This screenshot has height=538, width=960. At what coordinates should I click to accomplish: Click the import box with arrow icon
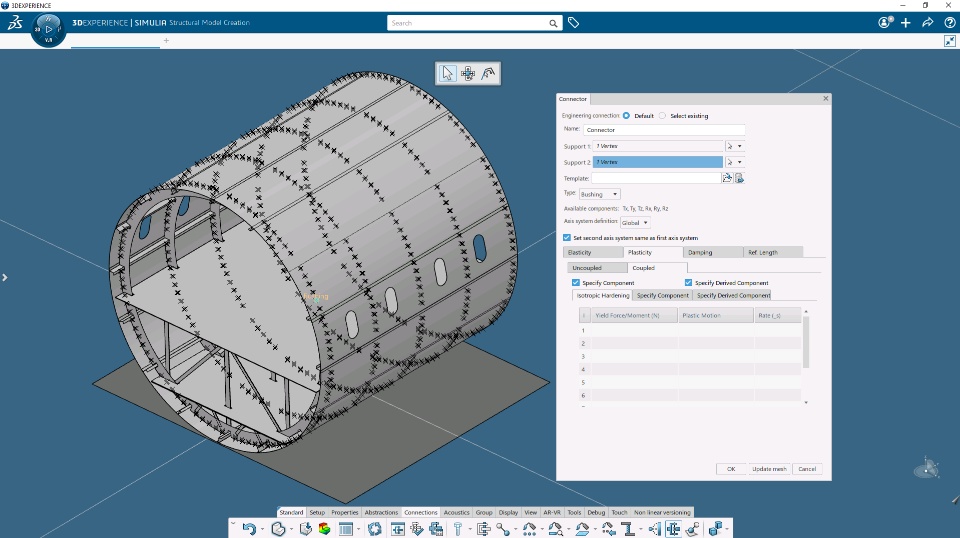tap(306, 529)
